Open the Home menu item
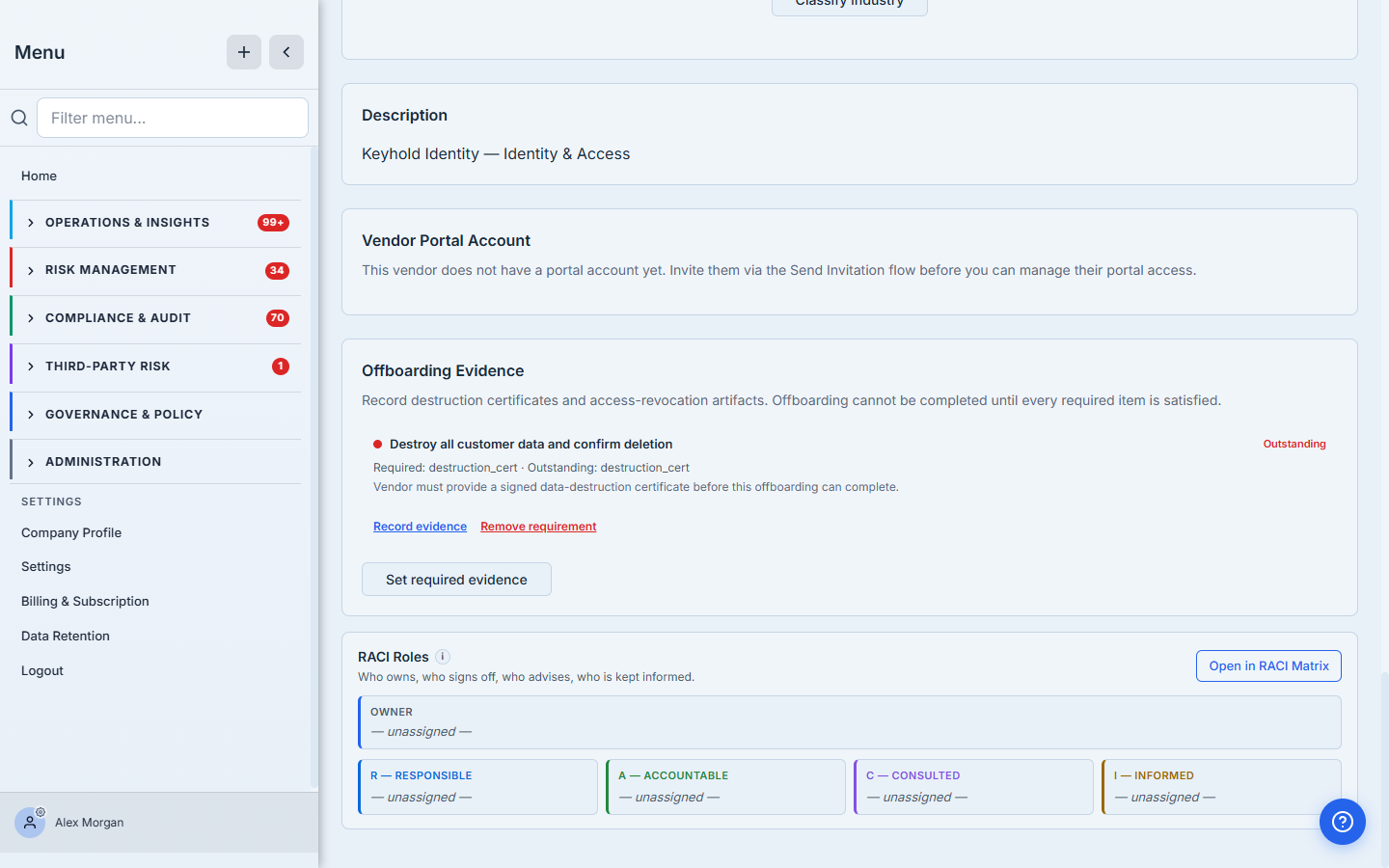 point(39,176)
